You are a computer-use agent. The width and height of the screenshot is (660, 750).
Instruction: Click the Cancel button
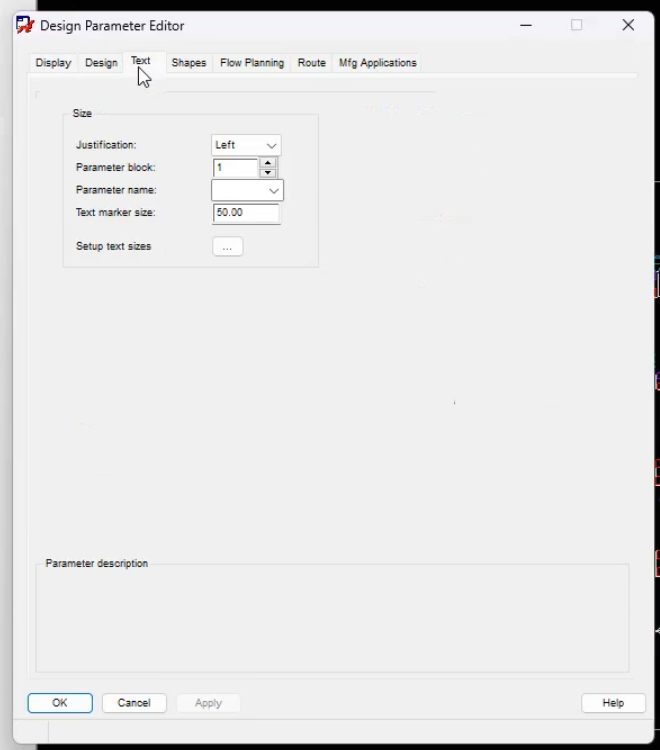point(134,703)
